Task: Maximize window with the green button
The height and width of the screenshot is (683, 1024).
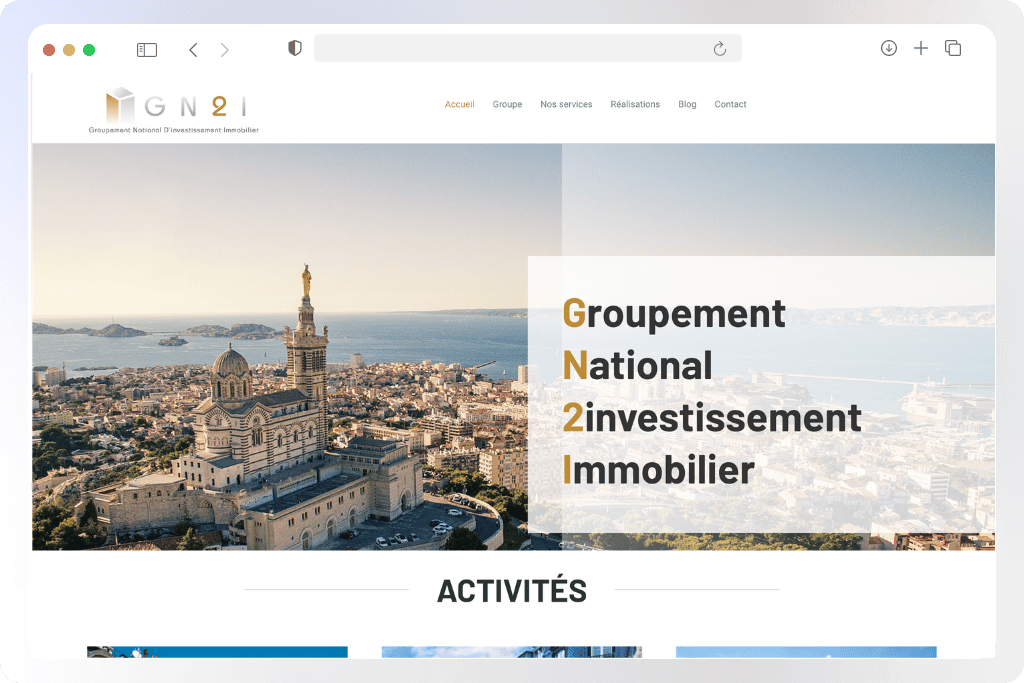Action: click(x=89, y=50)
